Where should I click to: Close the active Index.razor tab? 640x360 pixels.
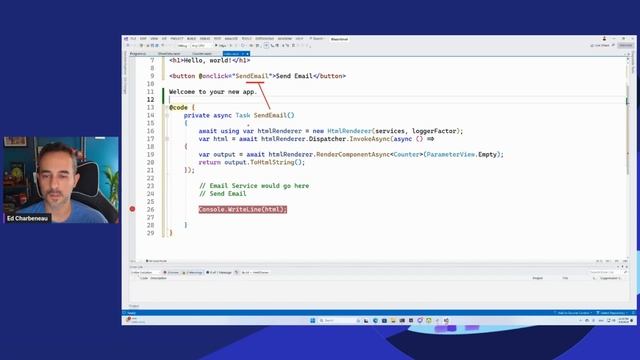248,54
